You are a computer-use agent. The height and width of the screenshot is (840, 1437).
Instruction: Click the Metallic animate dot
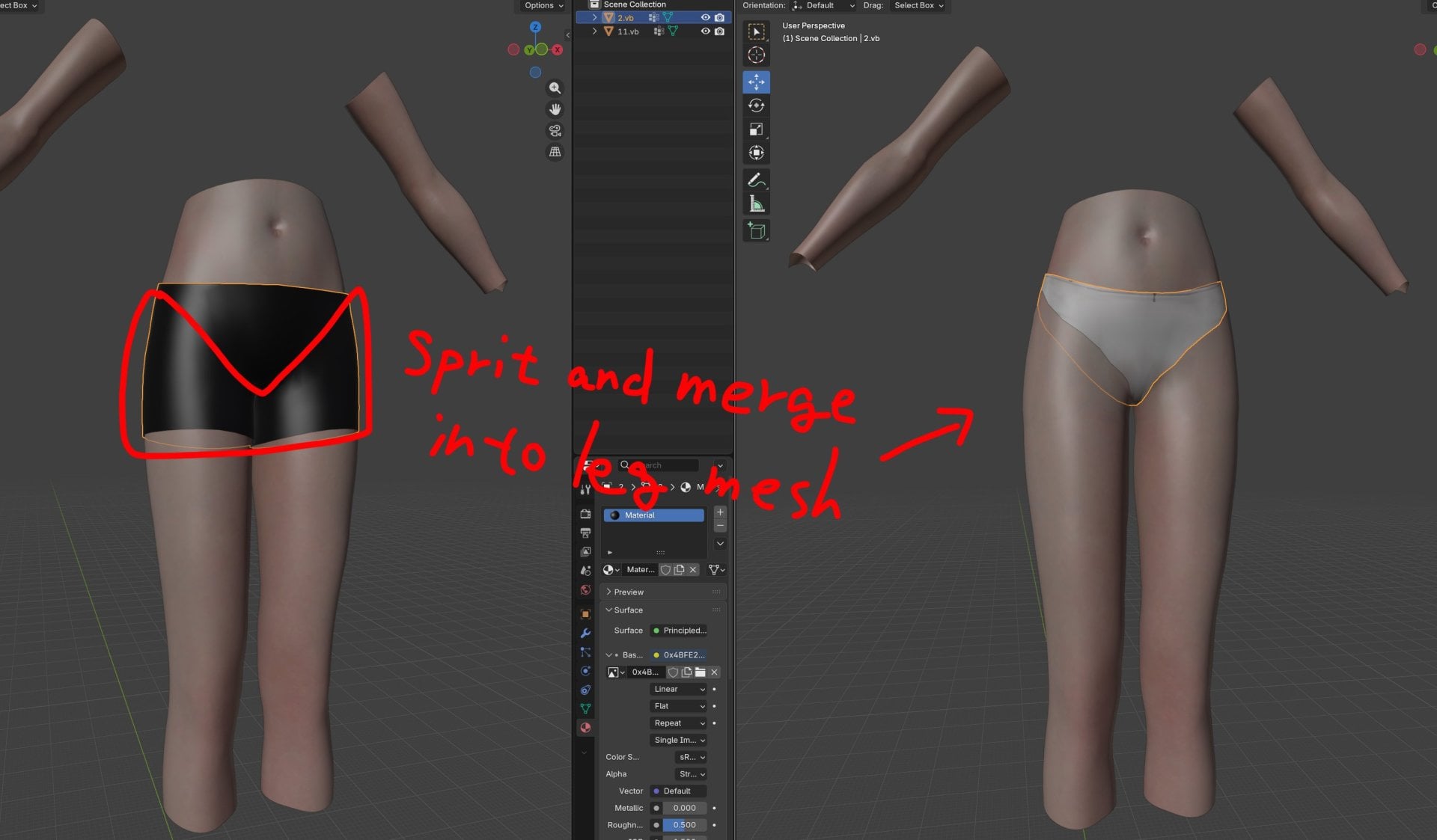(714, 809)
